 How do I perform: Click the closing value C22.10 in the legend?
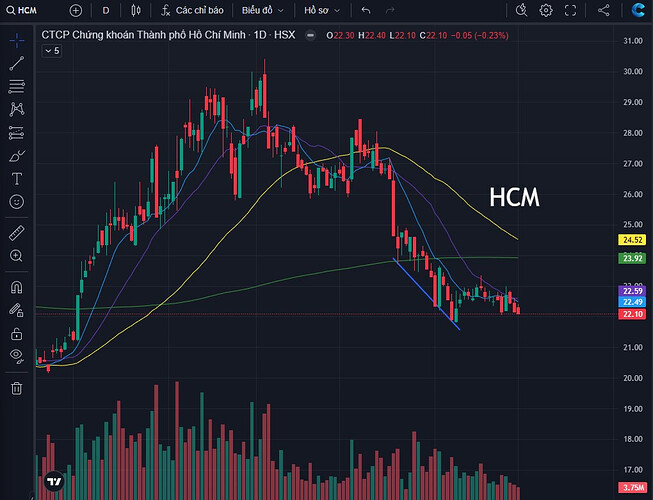pyautogui.click(x=433, y=35)
